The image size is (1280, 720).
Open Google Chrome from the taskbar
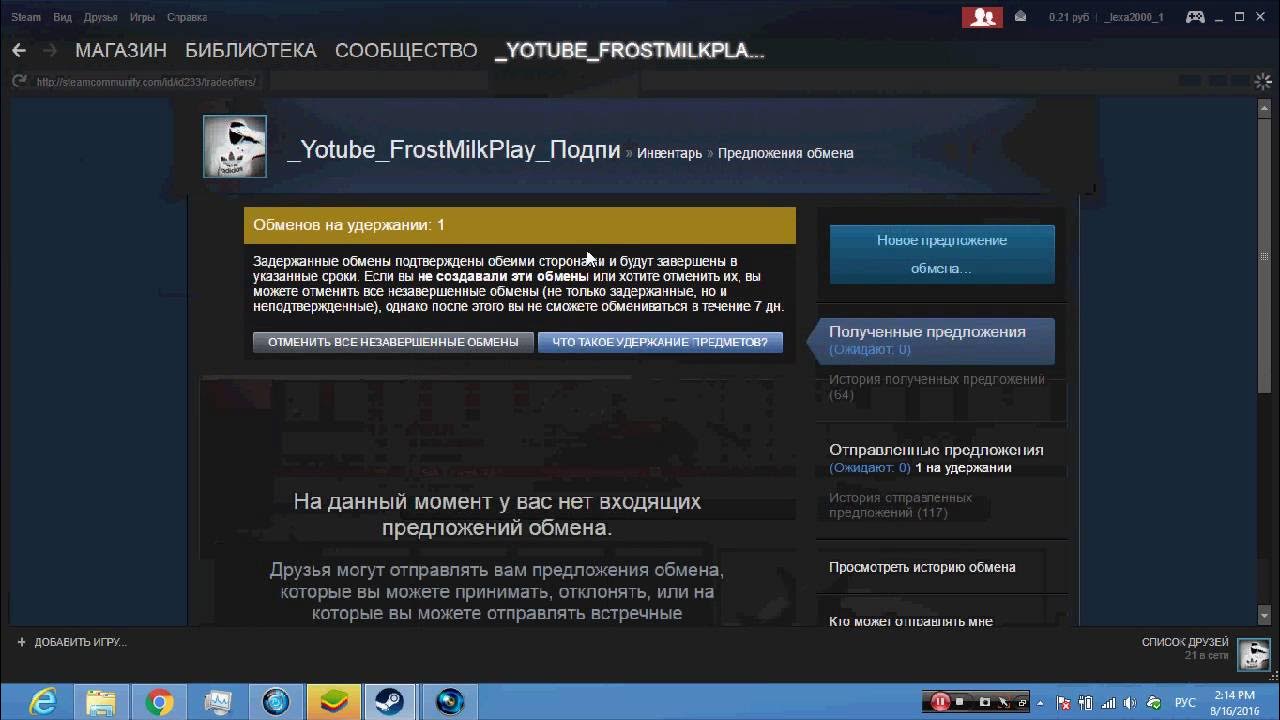(x=159, y=702)
